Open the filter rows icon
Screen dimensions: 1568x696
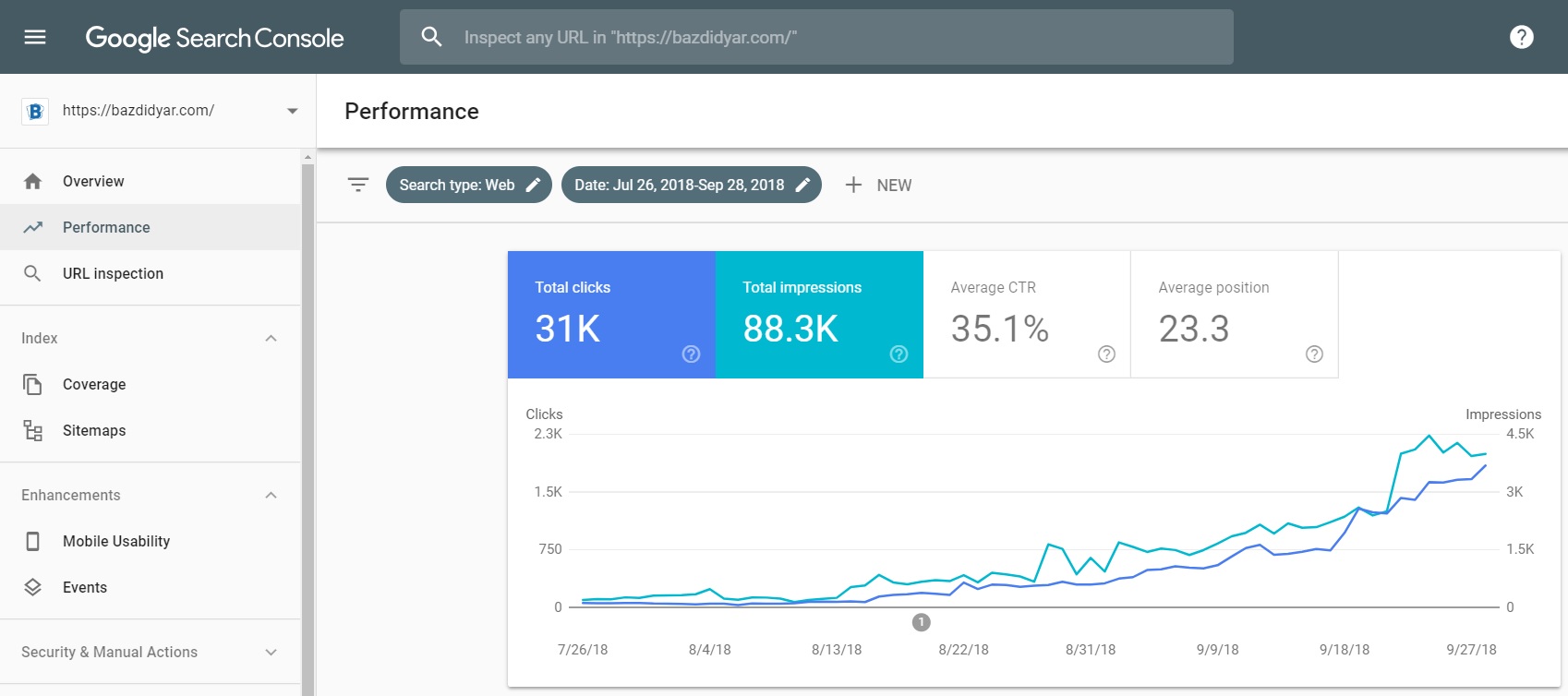(x=358, y=185)
